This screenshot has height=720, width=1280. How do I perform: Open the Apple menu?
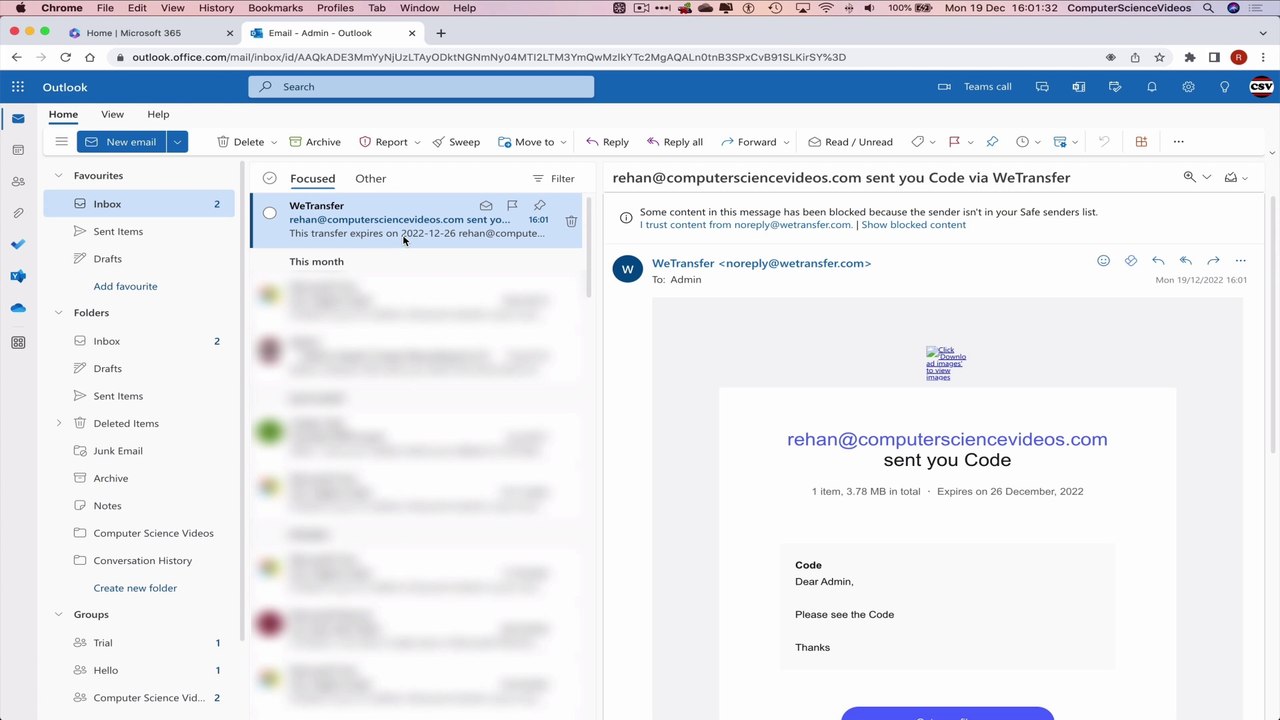coord(20,8)
